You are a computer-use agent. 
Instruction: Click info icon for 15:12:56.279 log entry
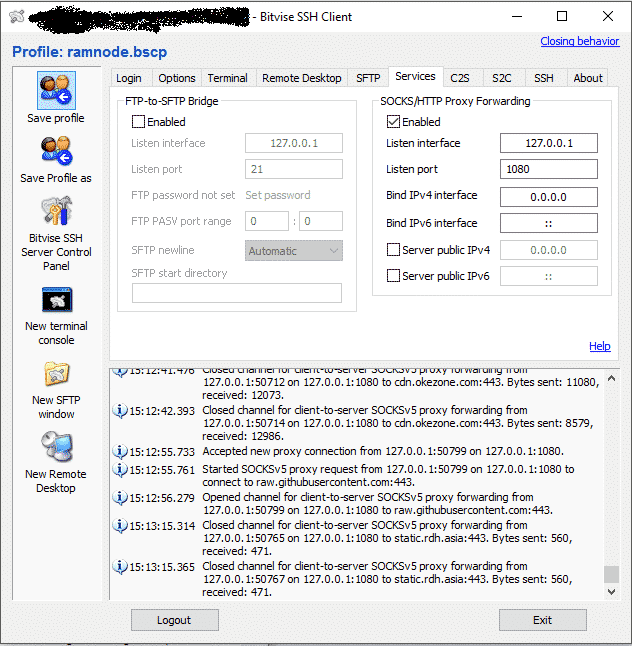tap(120, 498)
